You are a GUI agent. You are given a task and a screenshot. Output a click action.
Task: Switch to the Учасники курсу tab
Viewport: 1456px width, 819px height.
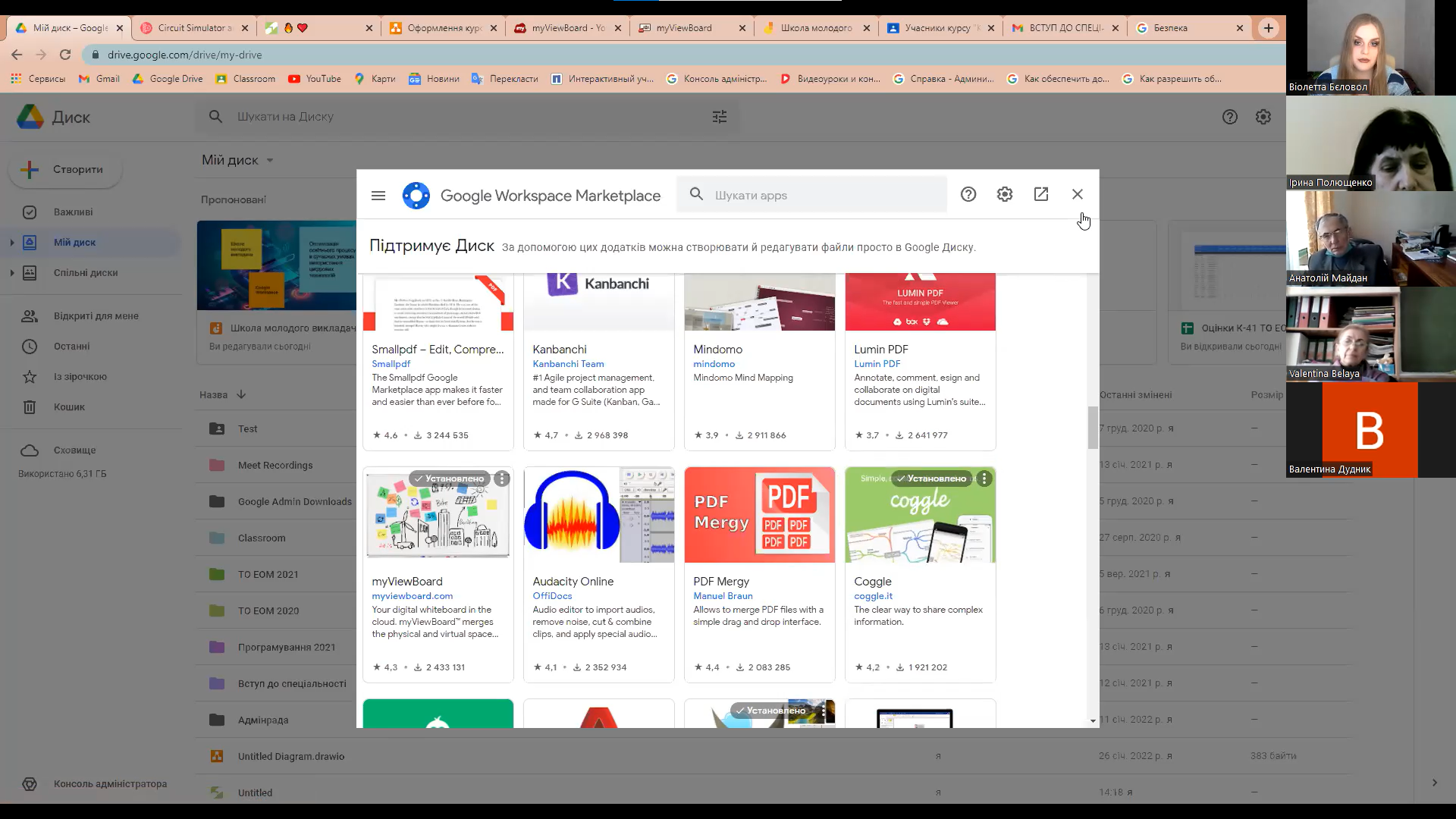(941, 28)
